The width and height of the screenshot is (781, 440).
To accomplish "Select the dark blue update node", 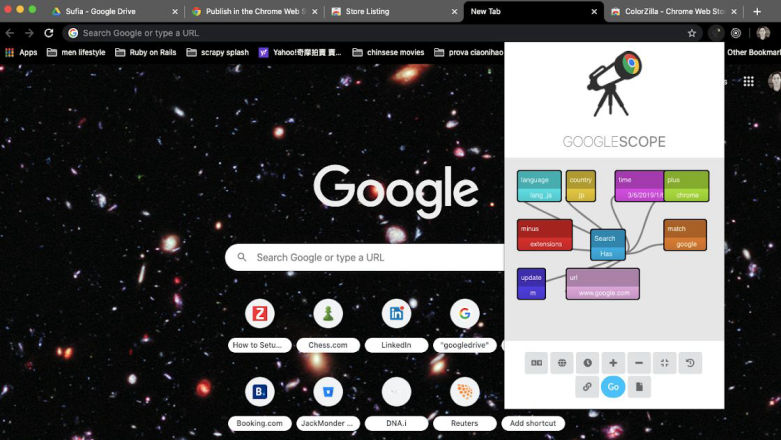I will (531, 284).
